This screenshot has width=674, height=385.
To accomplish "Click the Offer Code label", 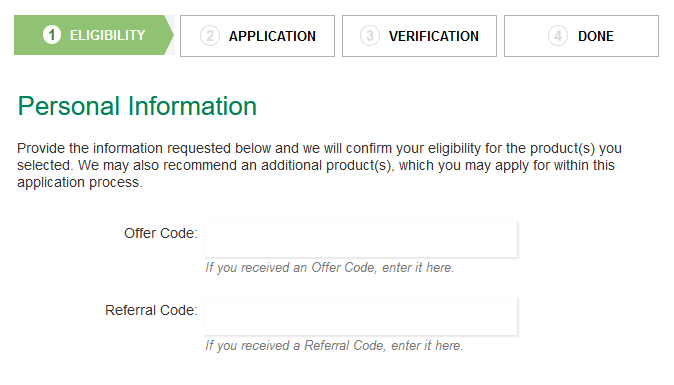I will [x=161, y=233].
